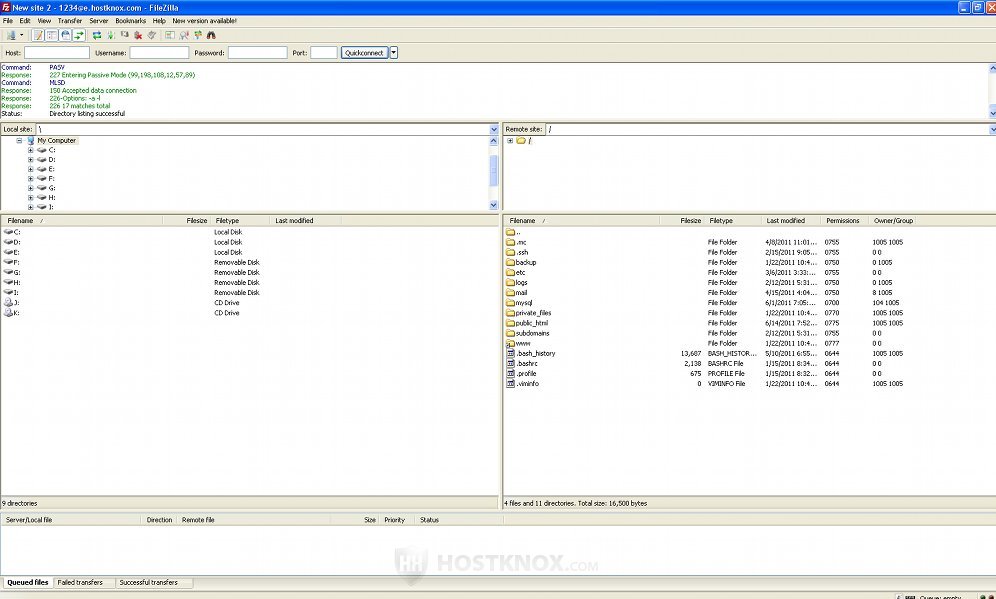Expand the remote root folder node
Screen dimensions: 996x599
[510, 140]
